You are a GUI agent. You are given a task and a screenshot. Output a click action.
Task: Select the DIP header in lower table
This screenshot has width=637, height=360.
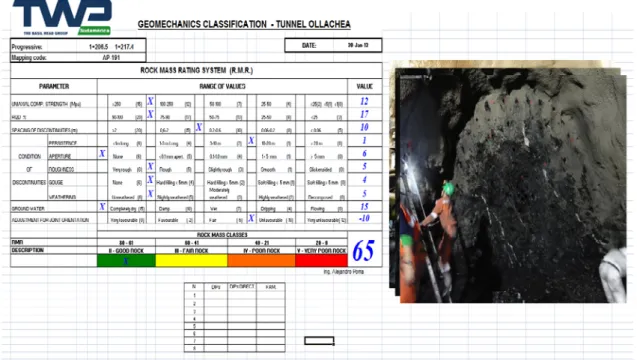216,287
